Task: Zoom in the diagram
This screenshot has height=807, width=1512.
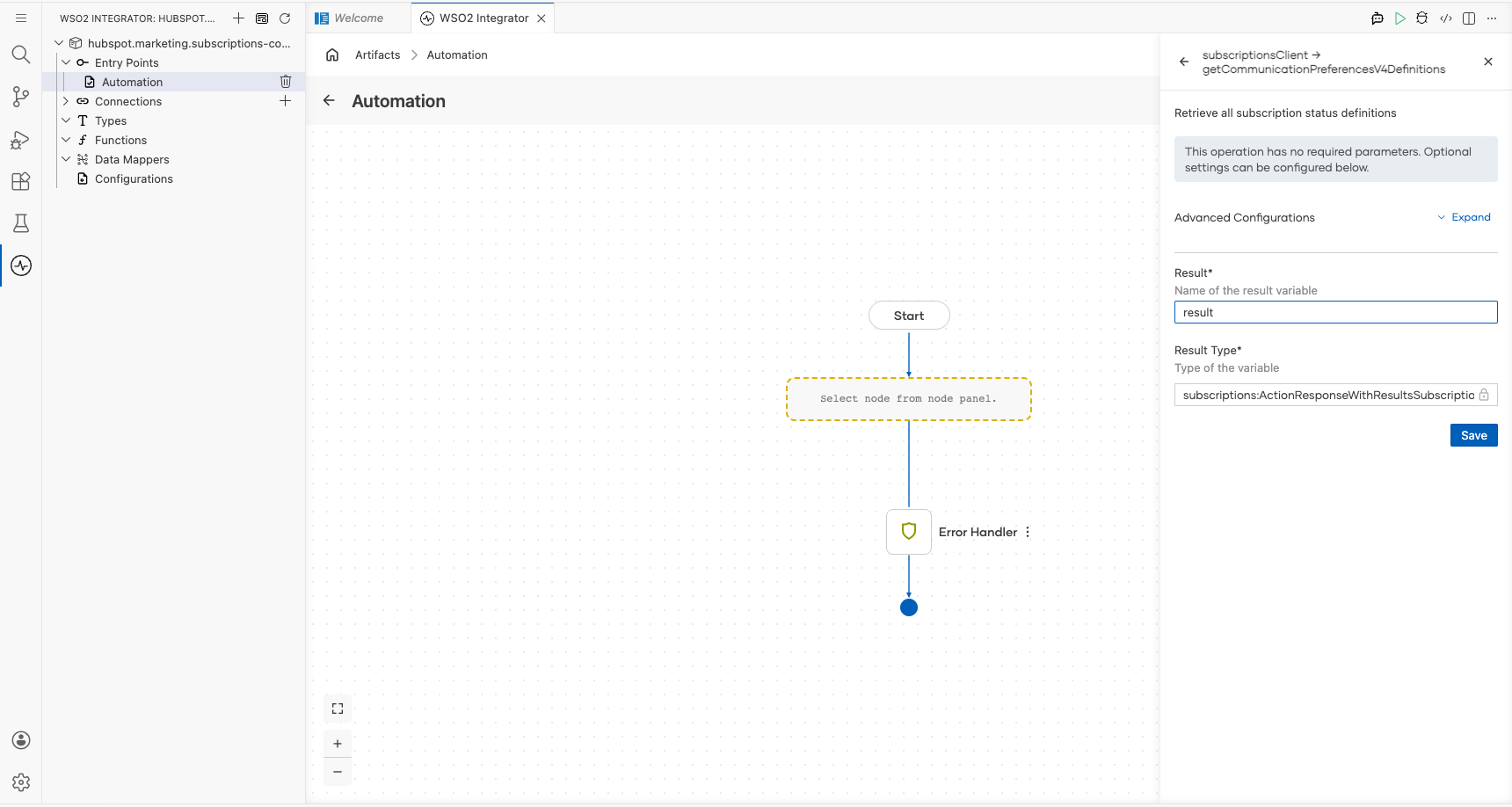Action: (338, 744)
